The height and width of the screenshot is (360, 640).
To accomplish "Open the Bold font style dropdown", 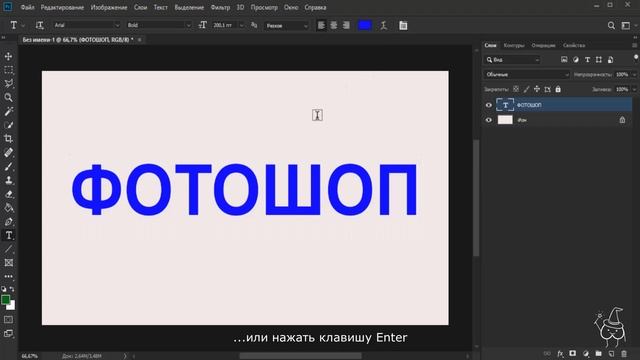I will coord(158,25).
